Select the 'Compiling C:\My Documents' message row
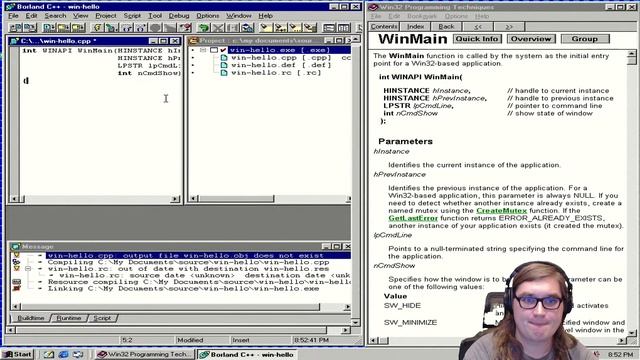 click(x=188, y=262)
